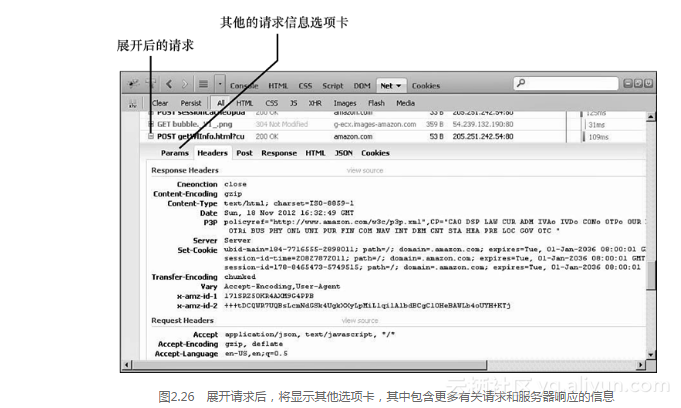Filter requests to Media
Viewport: 681px width, 408px height.
point(405,103)
